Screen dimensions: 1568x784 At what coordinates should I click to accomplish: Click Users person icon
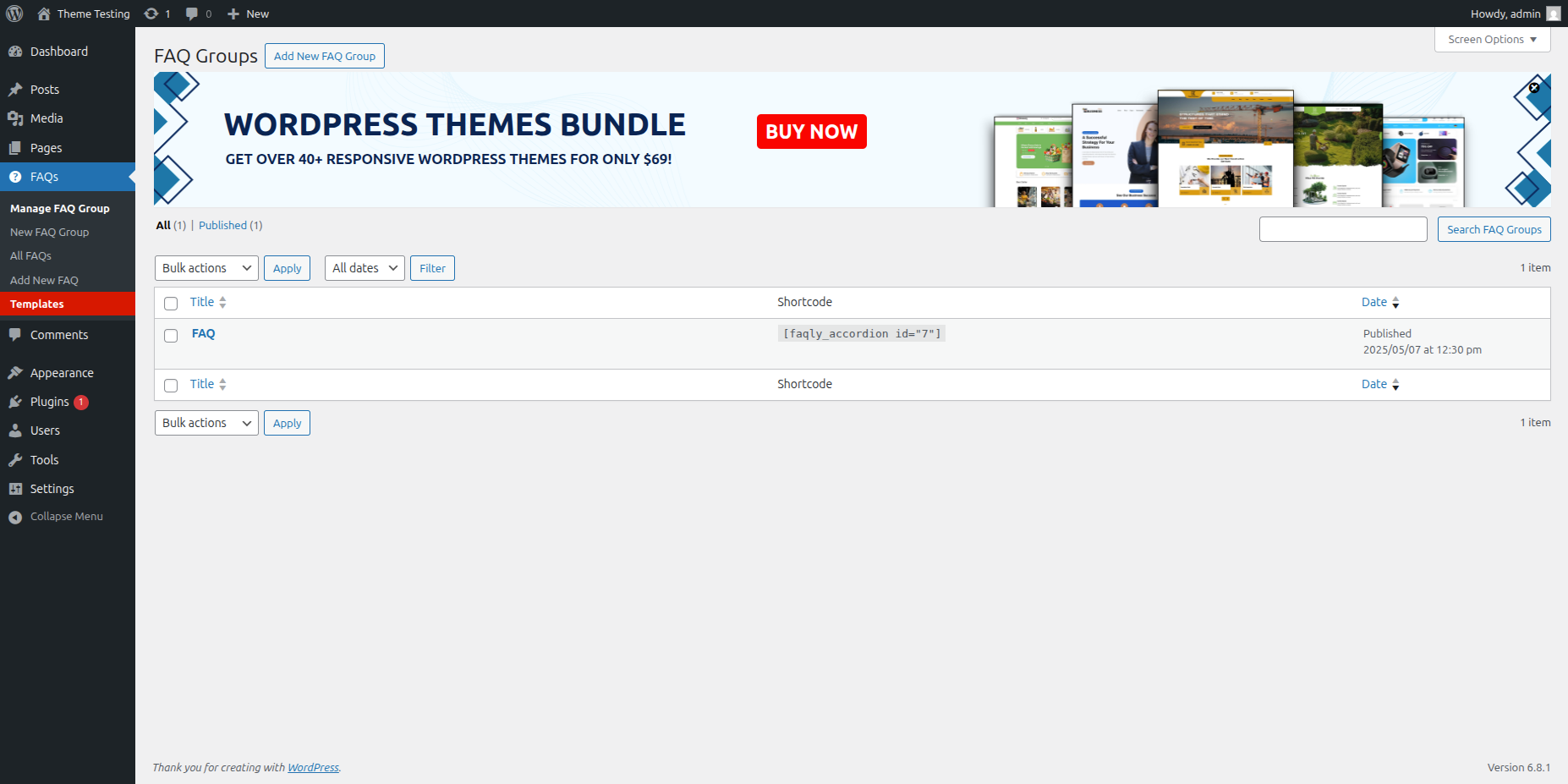(x=15, y=430)
